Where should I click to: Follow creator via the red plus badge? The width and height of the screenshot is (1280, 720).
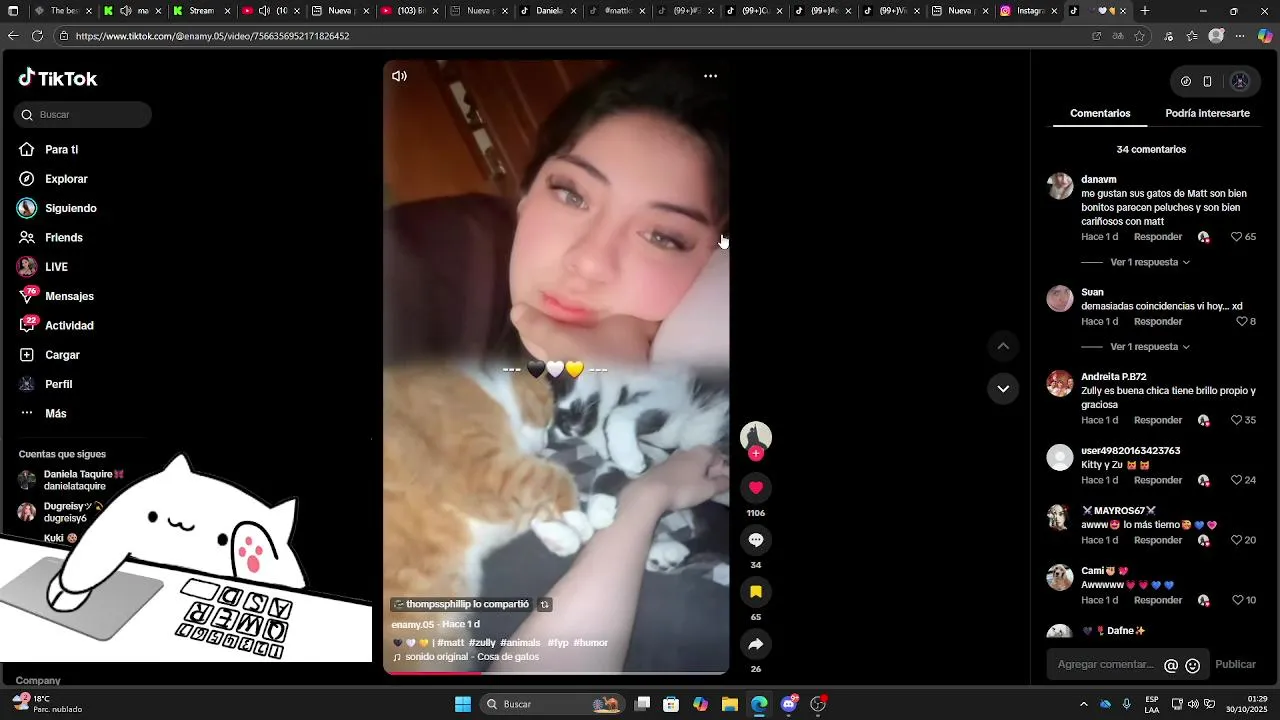pos(756,453)
